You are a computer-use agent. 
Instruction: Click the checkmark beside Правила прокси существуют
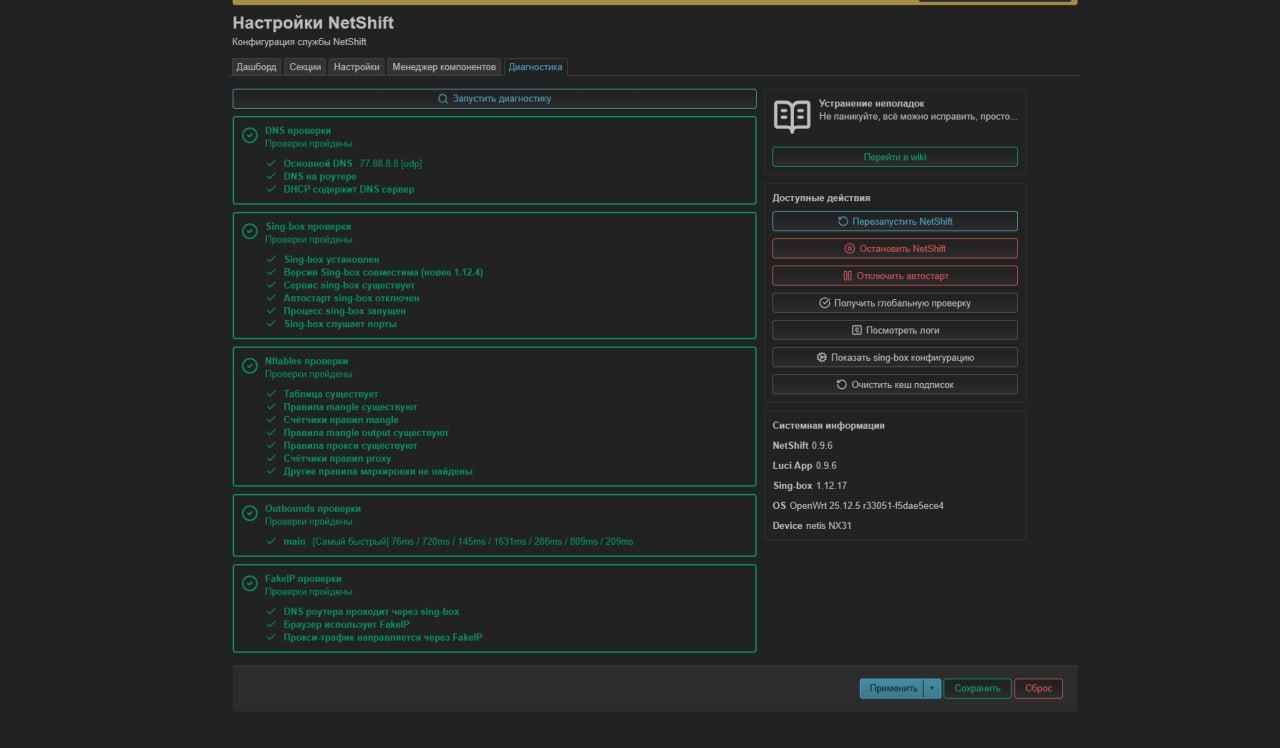(x=271, y=446)
